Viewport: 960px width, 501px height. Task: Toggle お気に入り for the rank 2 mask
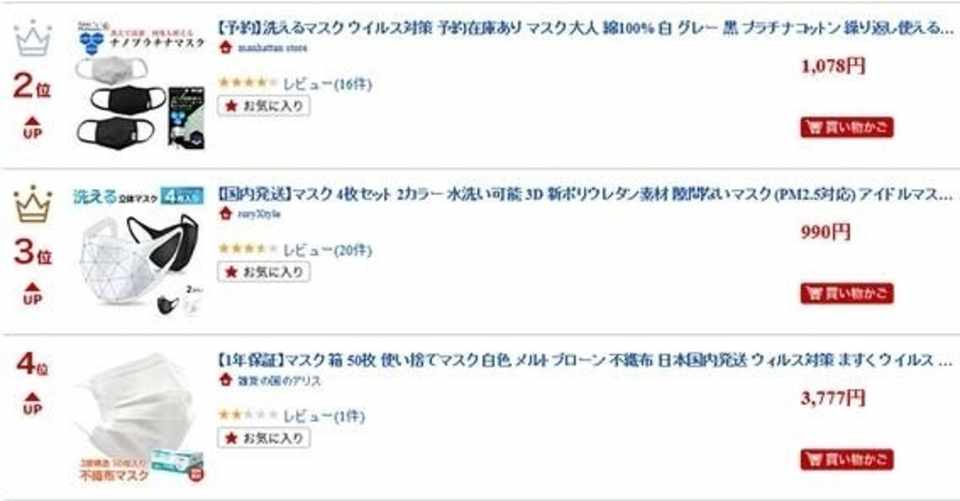[264, 105]
